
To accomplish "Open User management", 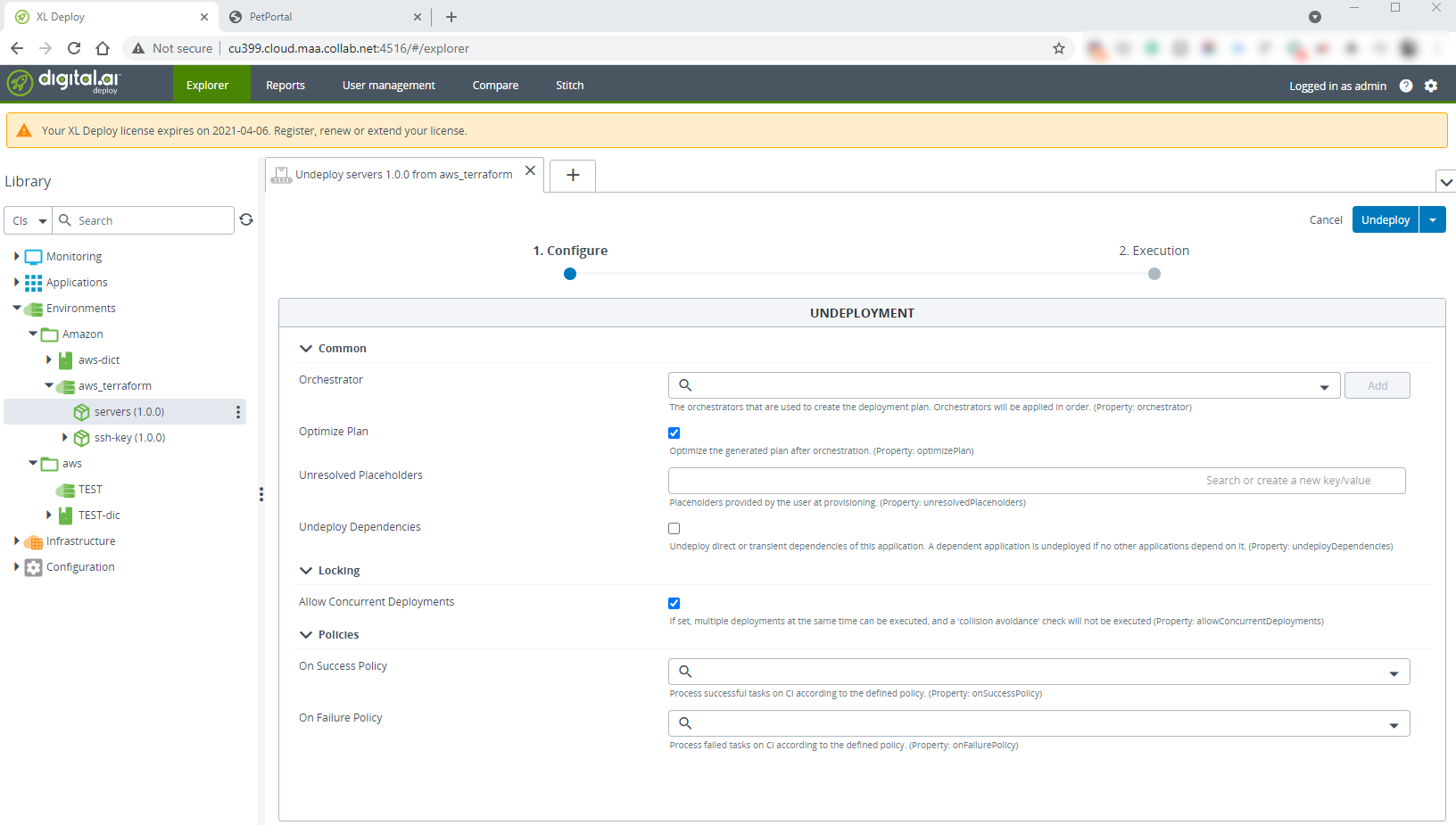I will [389, 86].
